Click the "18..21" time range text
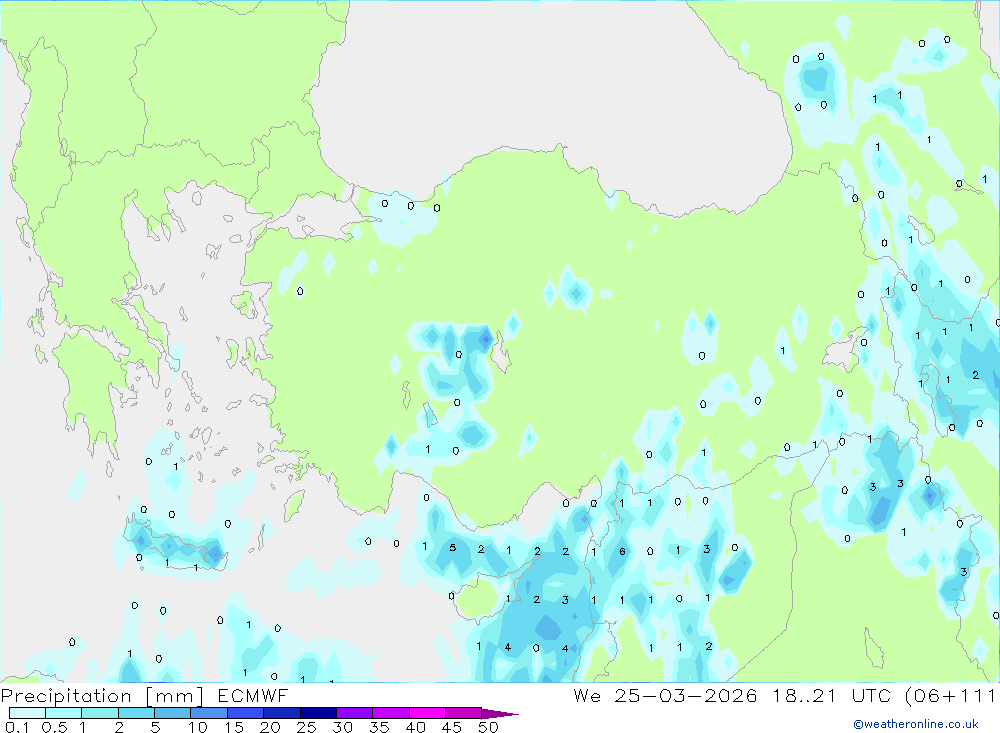 (x=804, y=696)
